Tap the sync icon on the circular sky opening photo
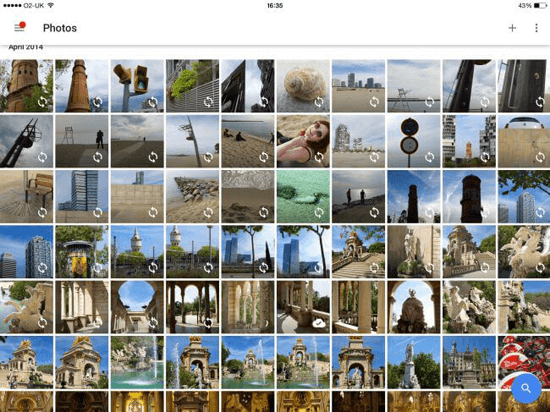Image resolution: width=550 pixels, height=412 pixels. [x=153, y=323]
